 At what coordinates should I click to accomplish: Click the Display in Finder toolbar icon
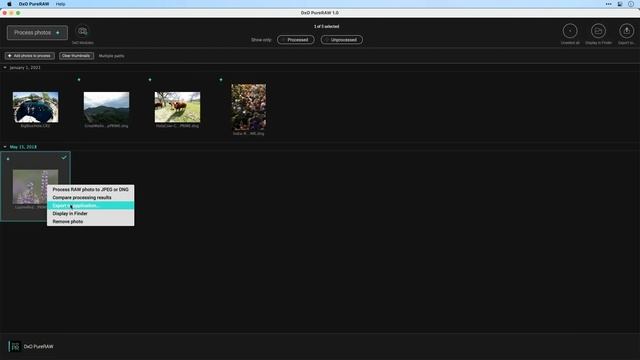click(x=598, y=31)
